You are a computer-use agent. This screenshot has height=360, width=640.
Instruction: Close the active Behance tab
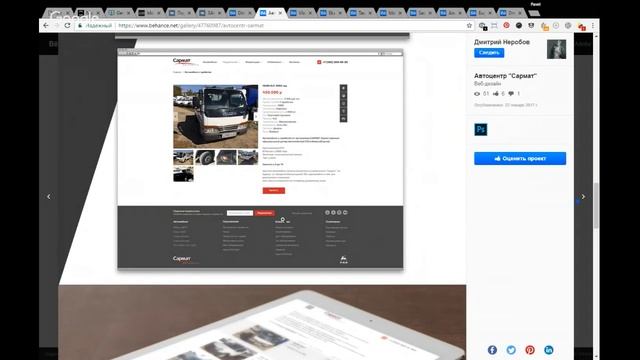280,13
